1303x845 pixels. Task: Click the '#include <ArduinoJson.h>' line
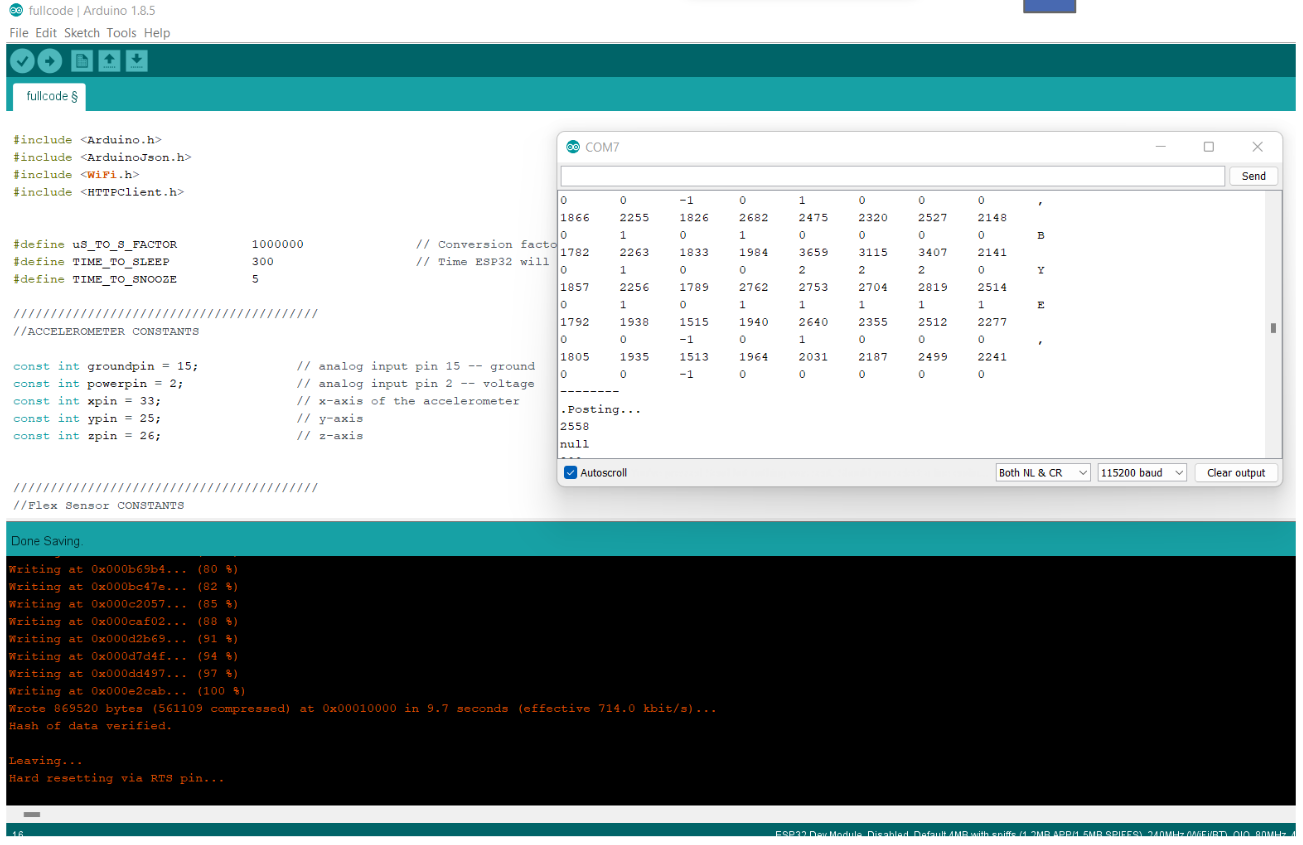[102, 157]
